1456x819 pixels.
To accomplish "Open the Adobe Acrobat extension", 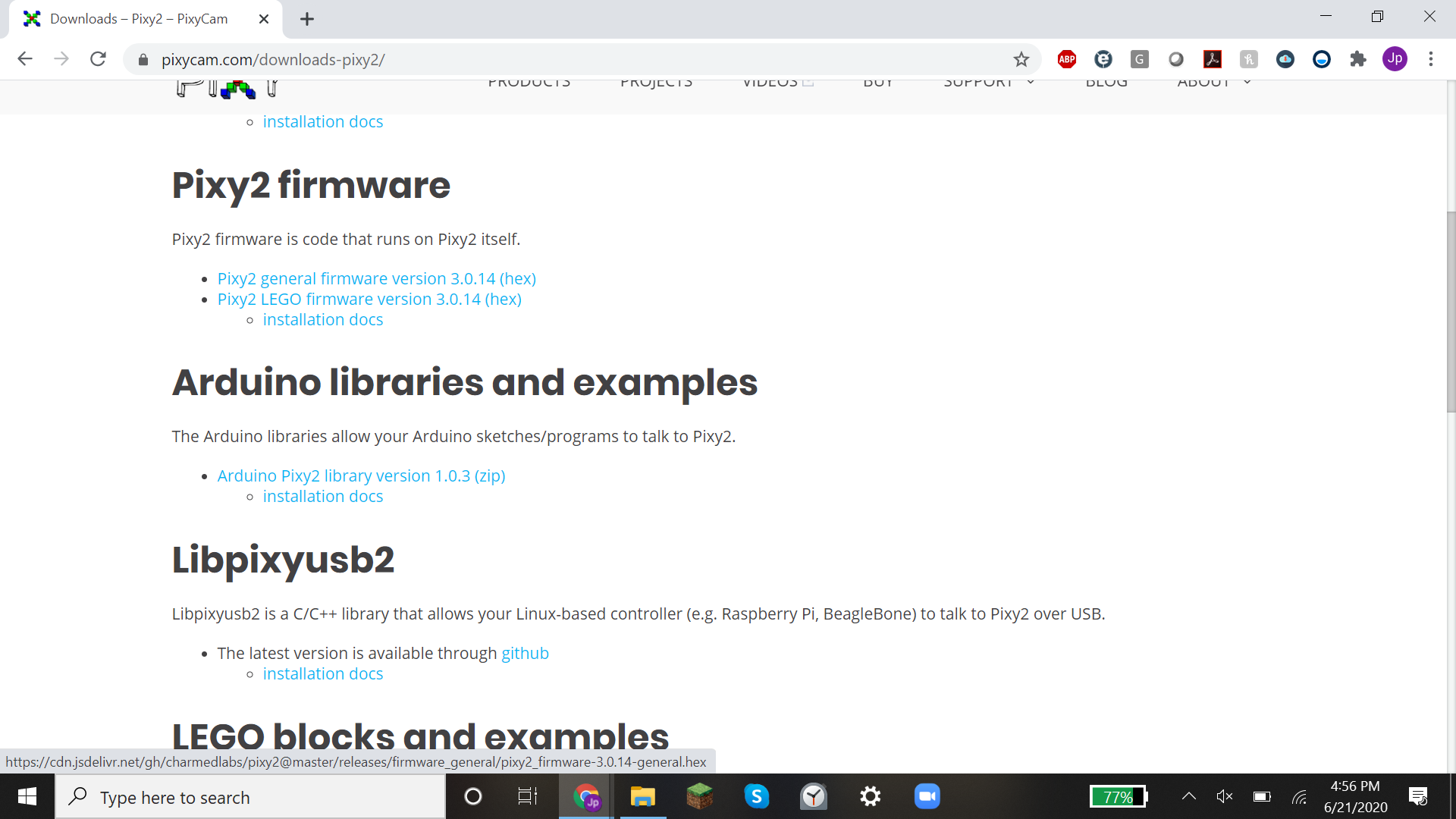I will 1212,58.
